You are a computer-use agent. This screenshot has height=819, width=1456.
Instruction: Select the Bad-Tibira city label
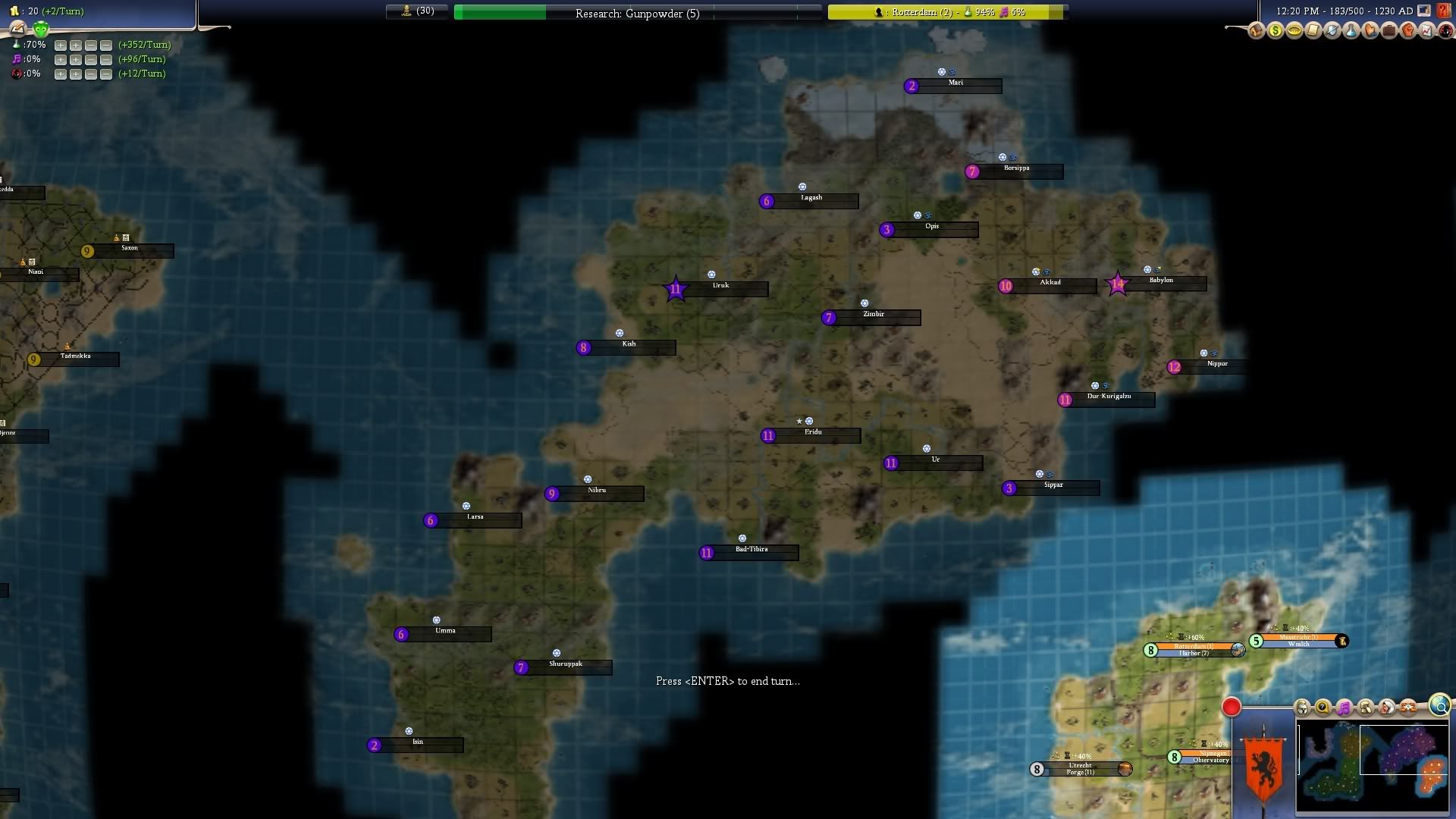(x=748, y=553)
